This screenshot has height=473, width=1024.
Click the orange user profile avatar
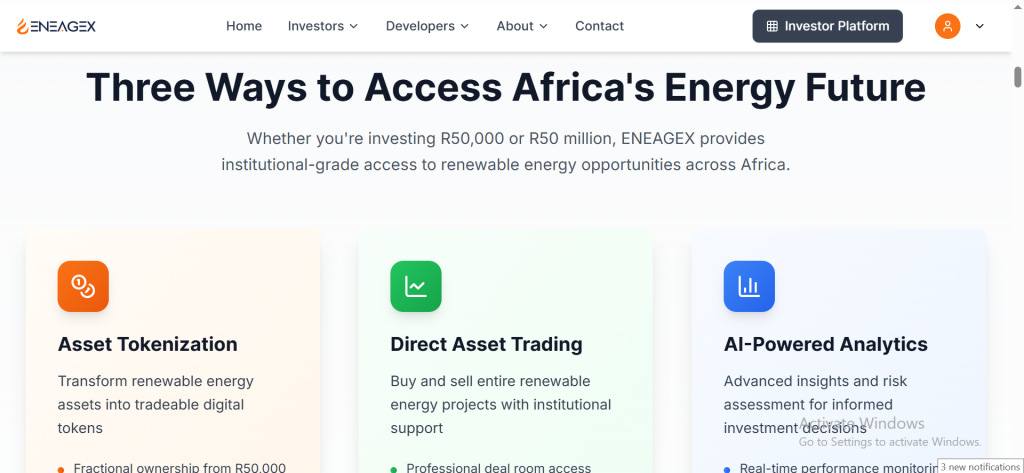[x=947, y=26]
